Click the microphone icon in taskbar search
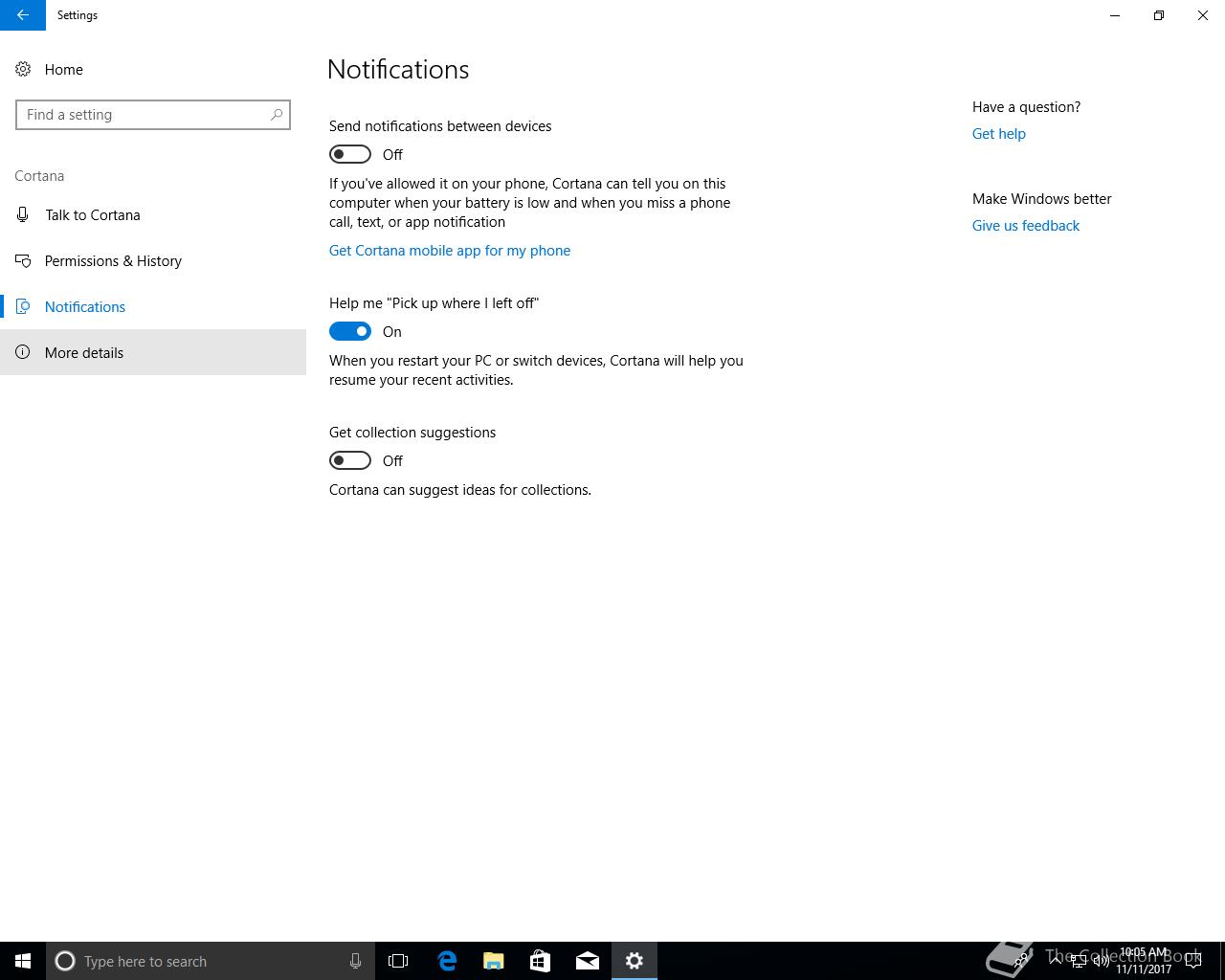The image size is (1225, 980). tap(355, 961)
